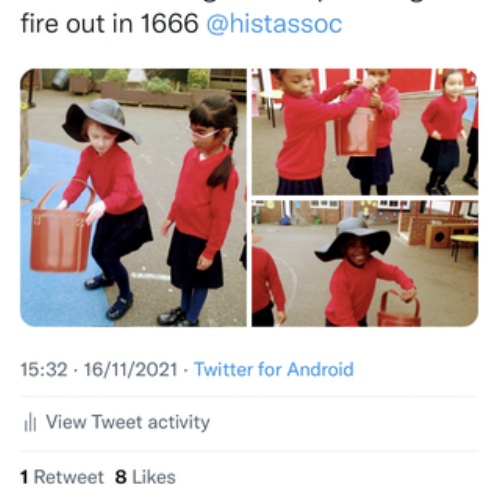Viewport: 499px width, 498px height.
Task: Open View Tweet activity text
Action: [x=128, y=422]
